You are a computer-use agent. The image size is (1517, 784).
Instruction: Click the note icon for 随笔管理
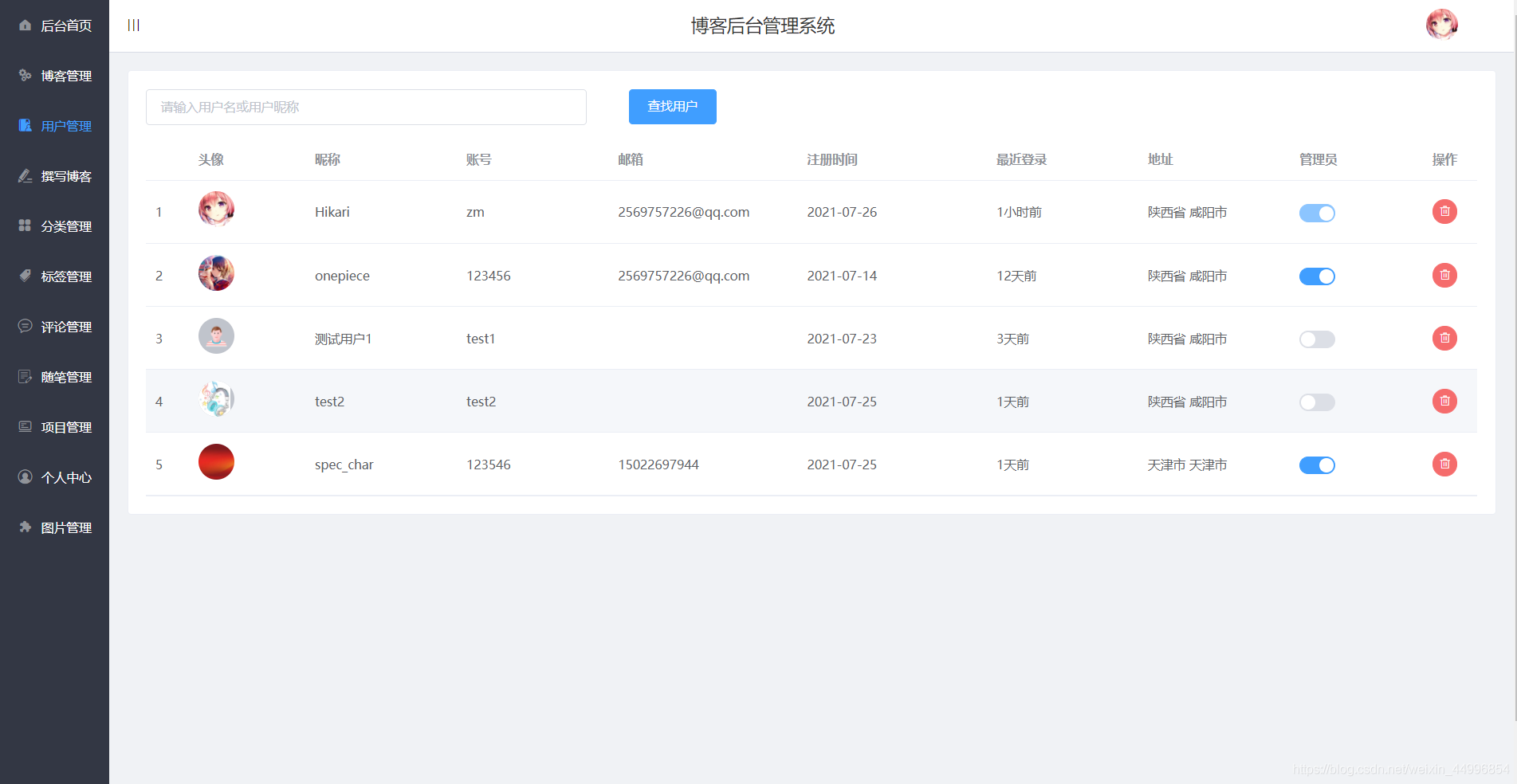[25, 377]
